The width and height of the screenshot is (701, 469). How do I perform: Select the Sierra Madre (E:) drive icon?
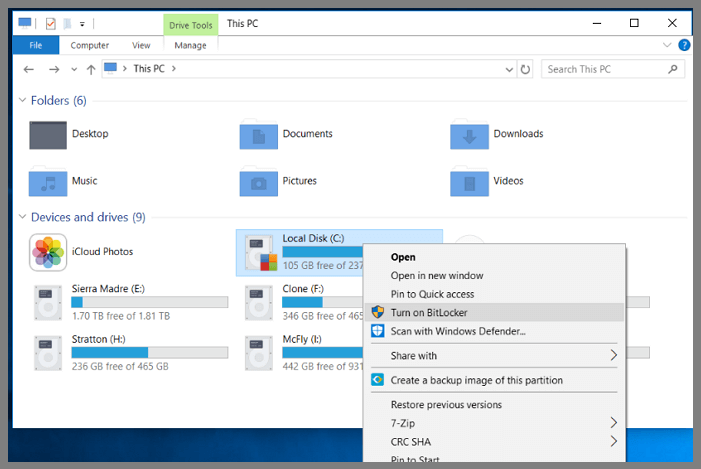tap(47, 300)
